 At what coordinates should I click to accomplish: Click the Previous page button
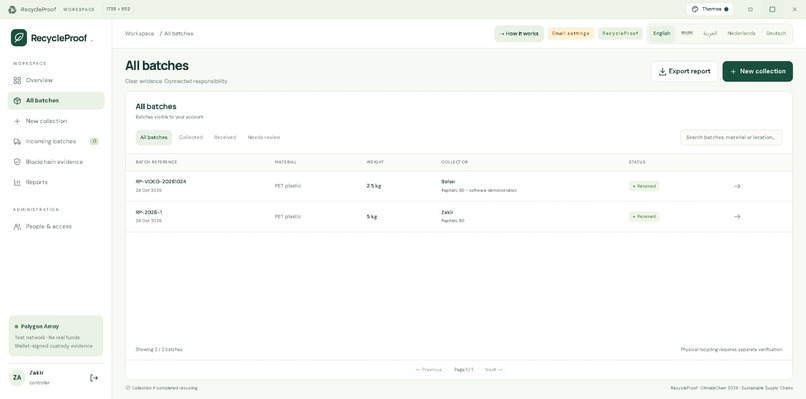428,370
